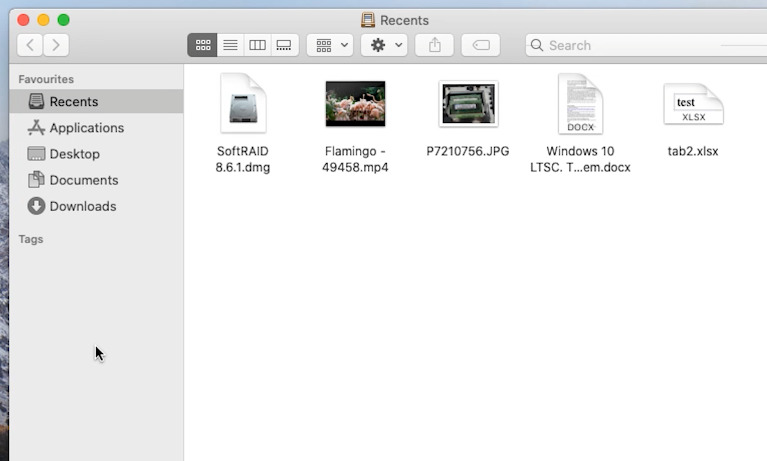The height and width of the screenshot is (461, 767).
Task: Select Recents in the sidebar
Action: [x=96, y=101]
